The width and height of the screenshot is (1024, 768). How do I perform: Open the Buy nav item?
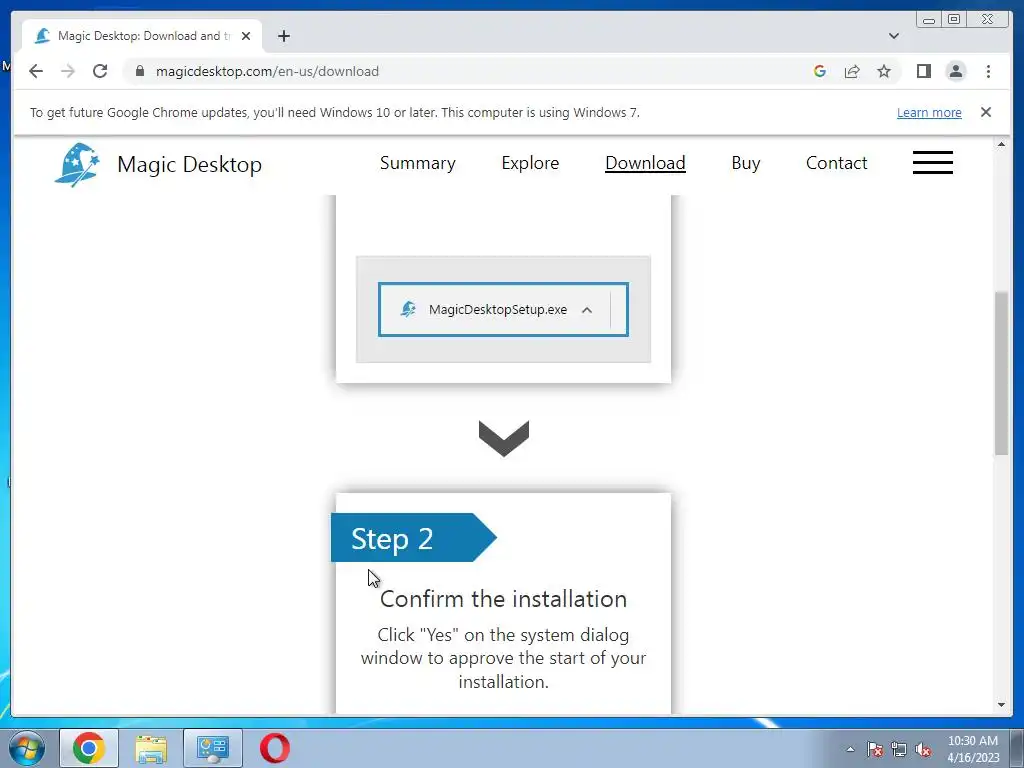[x=746, y=163]
